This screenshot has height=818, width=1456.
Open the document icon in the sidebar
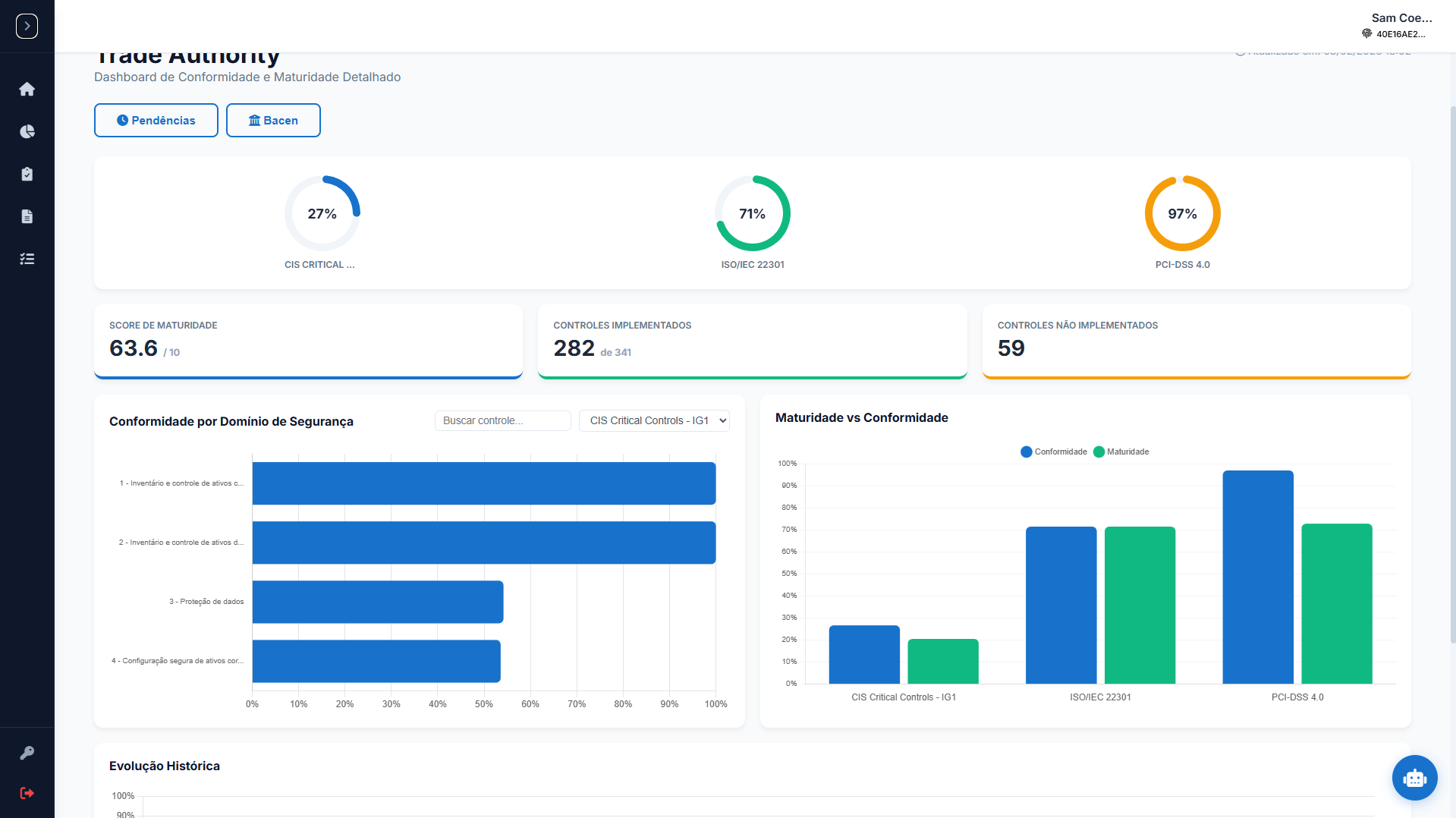27,216
